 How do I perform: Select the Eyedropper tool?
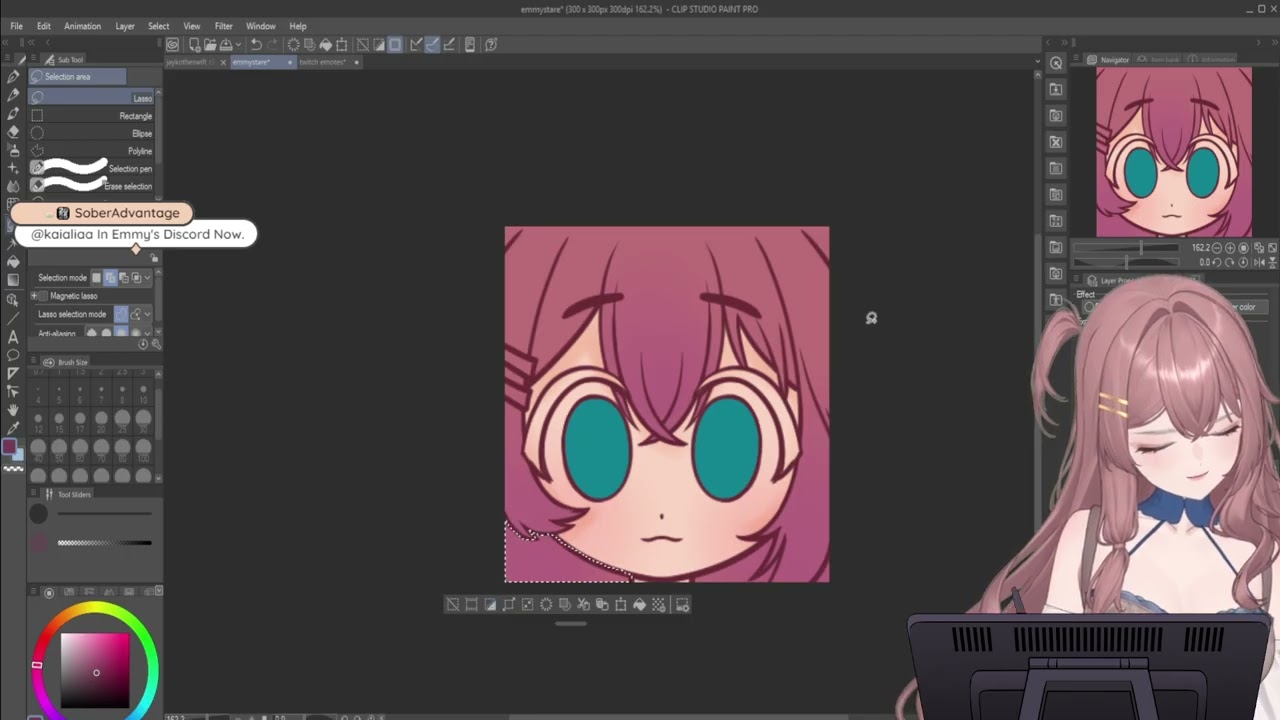click(13, 428)
